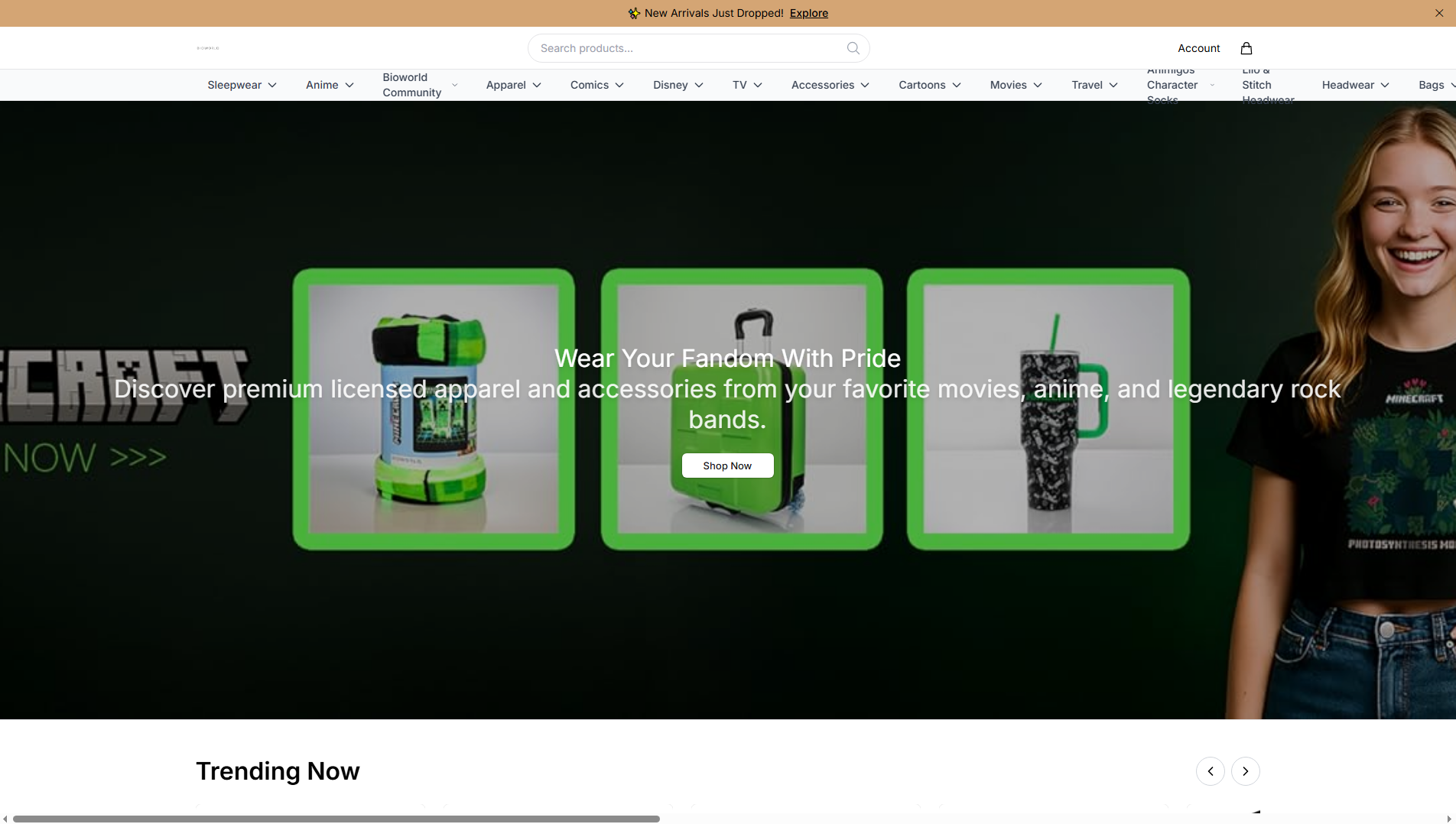
Task: Open the Movies category menu
Action: 1016,85
